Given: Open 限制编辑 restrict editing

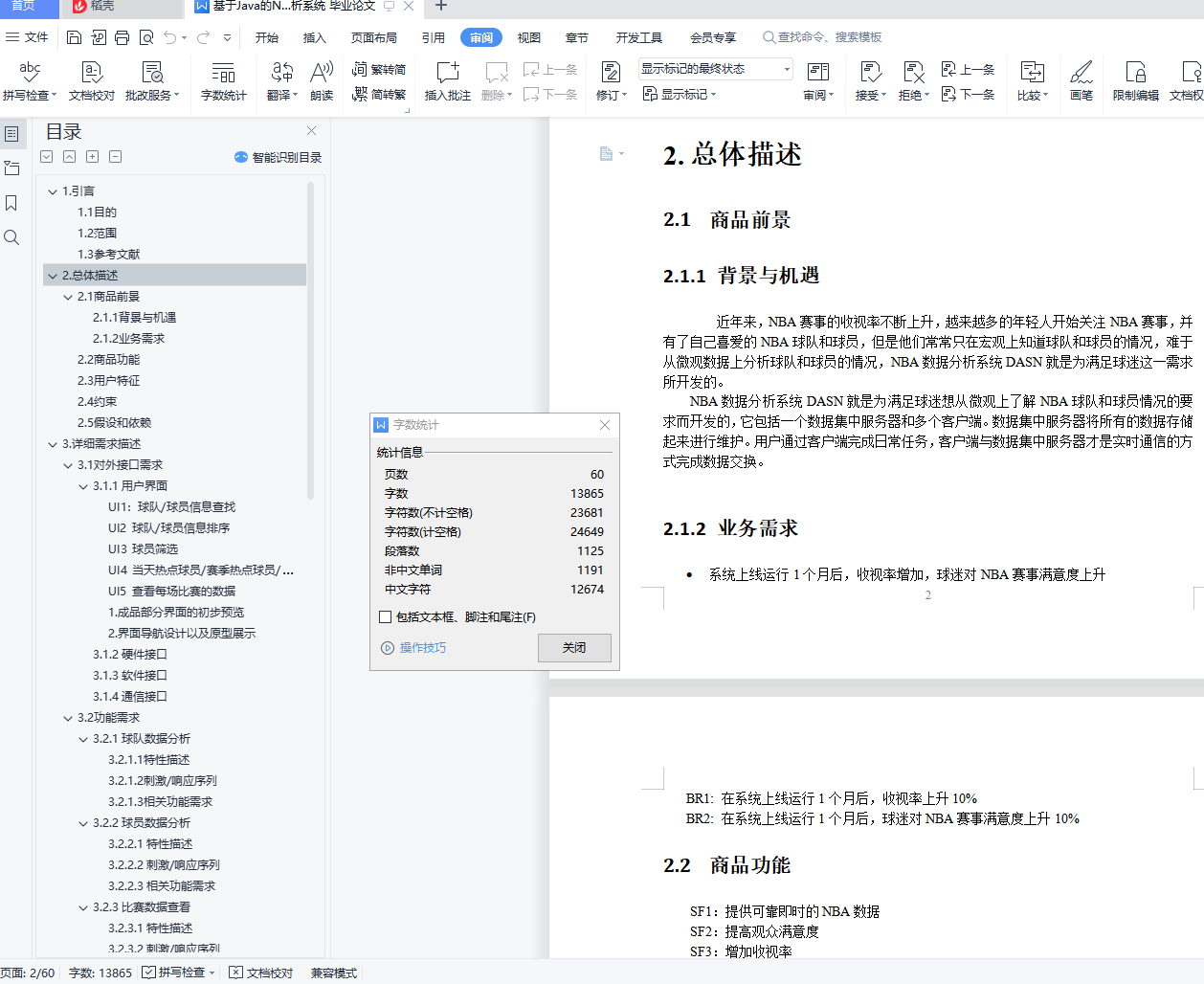Looking at the screenshot, I should 1136,81.
